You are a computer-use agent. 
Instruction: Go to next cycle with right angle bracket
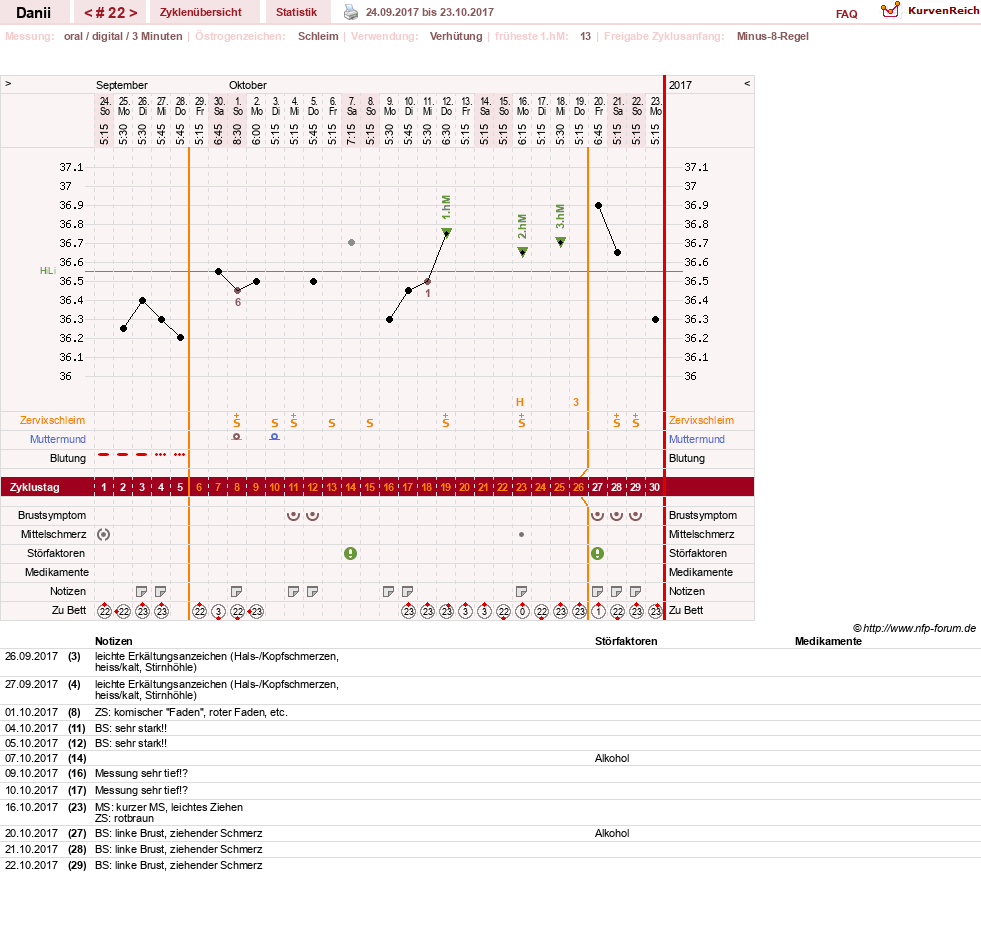click(133, 13)
